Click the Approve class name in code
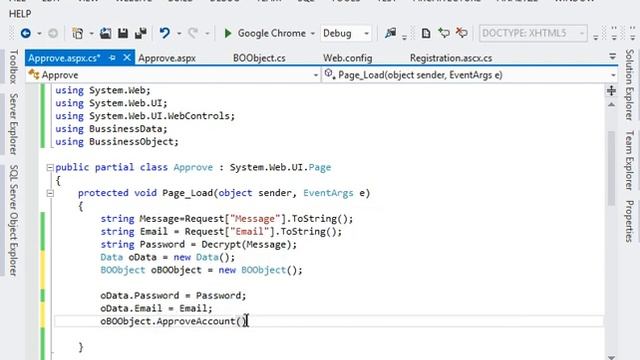The image size is (640, 360). point(193,167)
